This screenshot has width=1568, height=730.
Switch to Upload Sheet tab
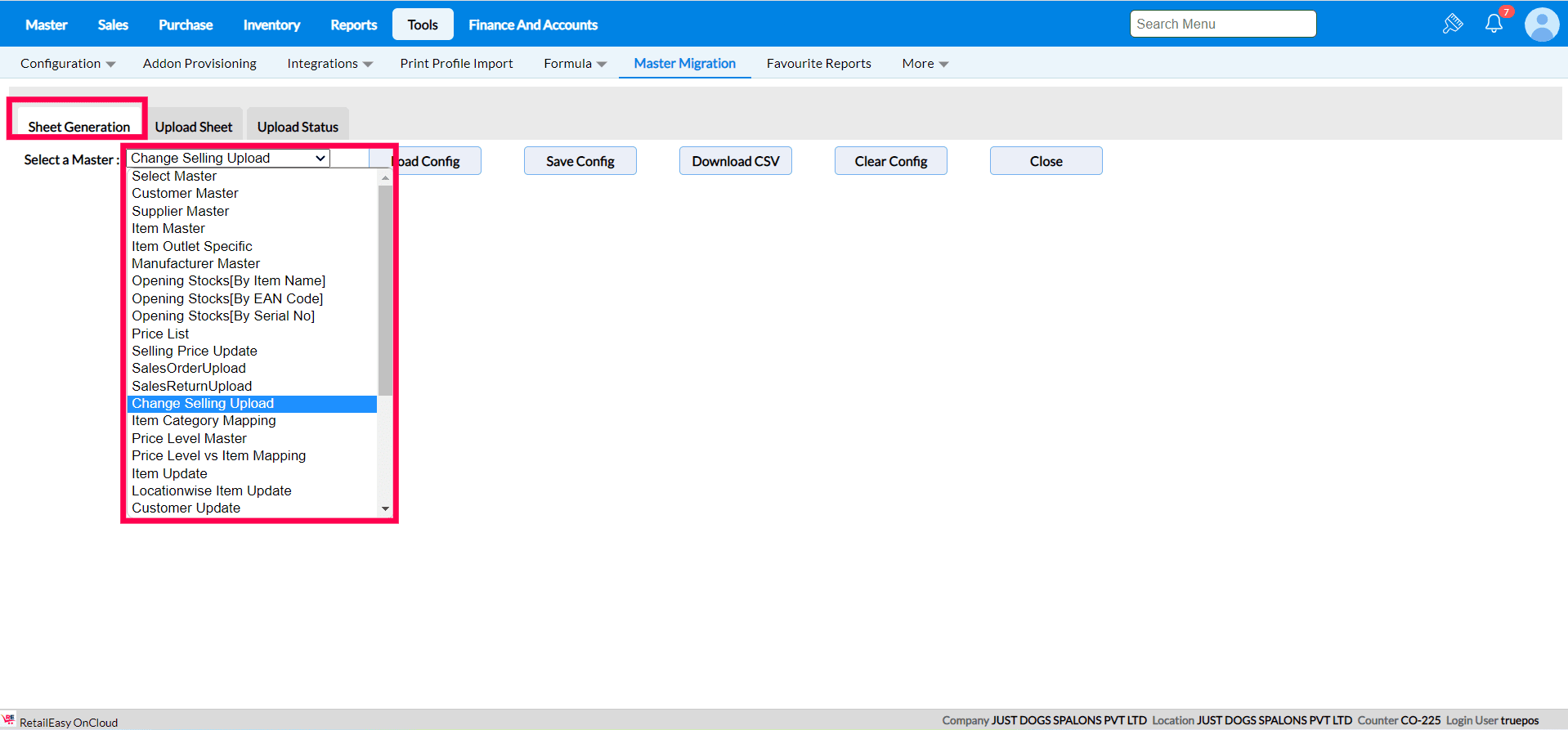tap(194, 125)
